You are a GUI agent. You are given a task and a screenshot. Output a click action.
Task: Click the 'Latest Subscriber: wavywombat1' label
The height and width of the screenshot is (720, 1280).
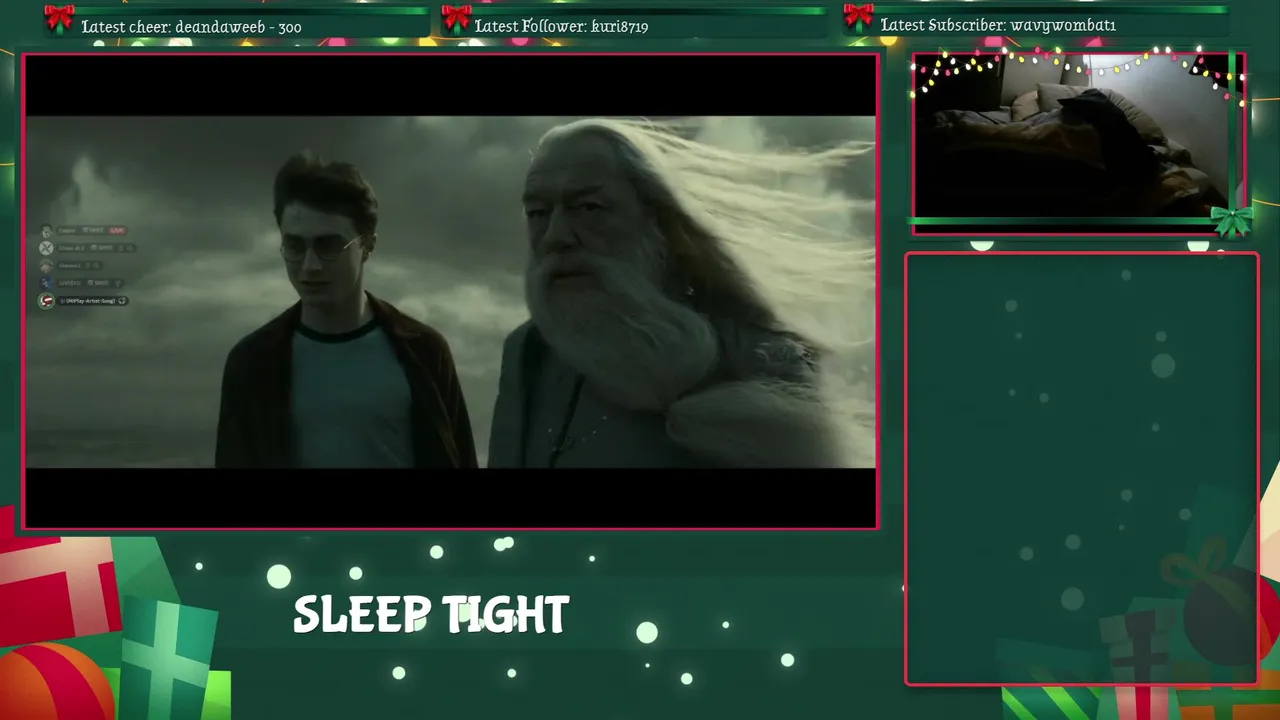click(998, 25)
